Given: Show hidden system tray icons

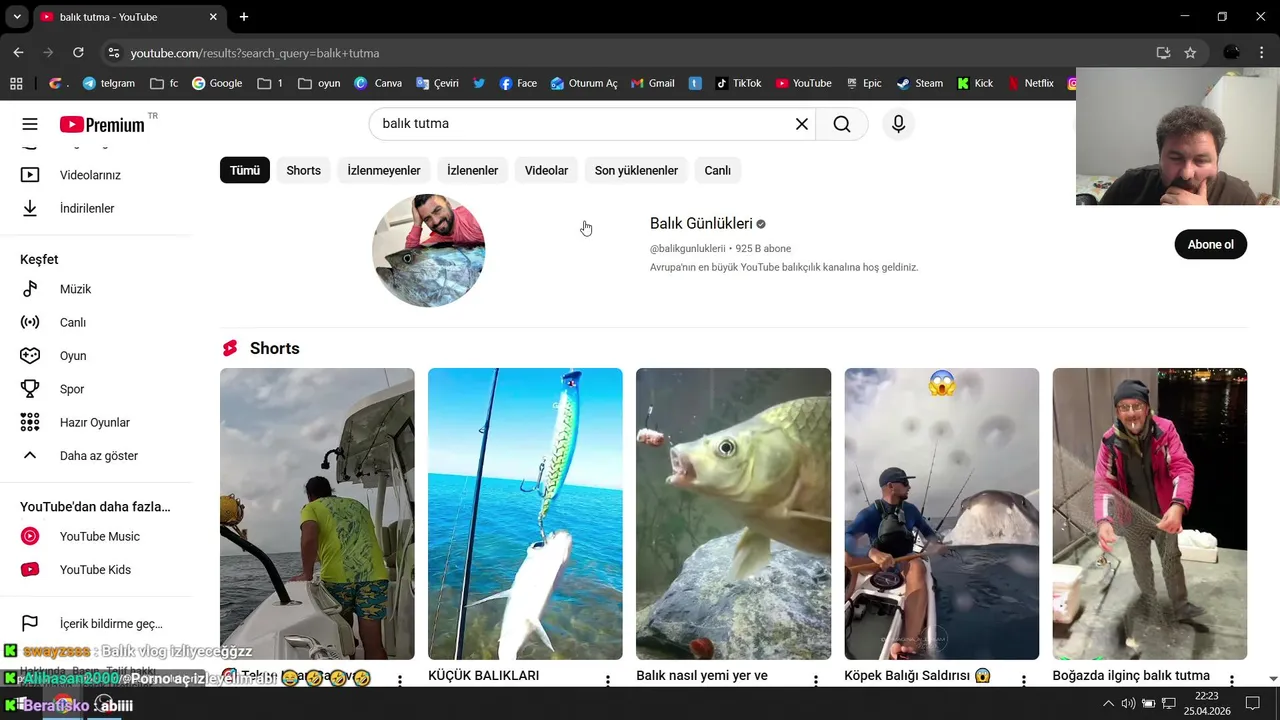Looking at the screenshot, I should 1108,703.
